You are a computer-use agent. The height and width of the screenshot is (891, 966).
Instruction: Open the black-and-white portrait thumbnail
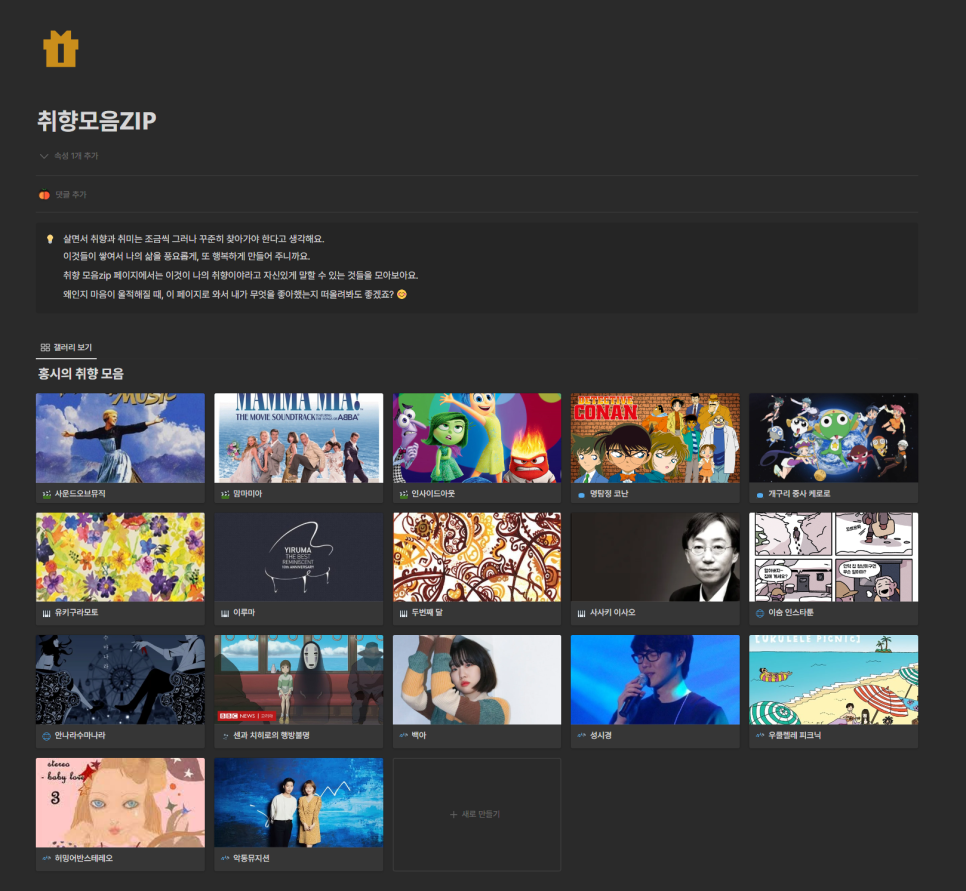pos(656,557)
